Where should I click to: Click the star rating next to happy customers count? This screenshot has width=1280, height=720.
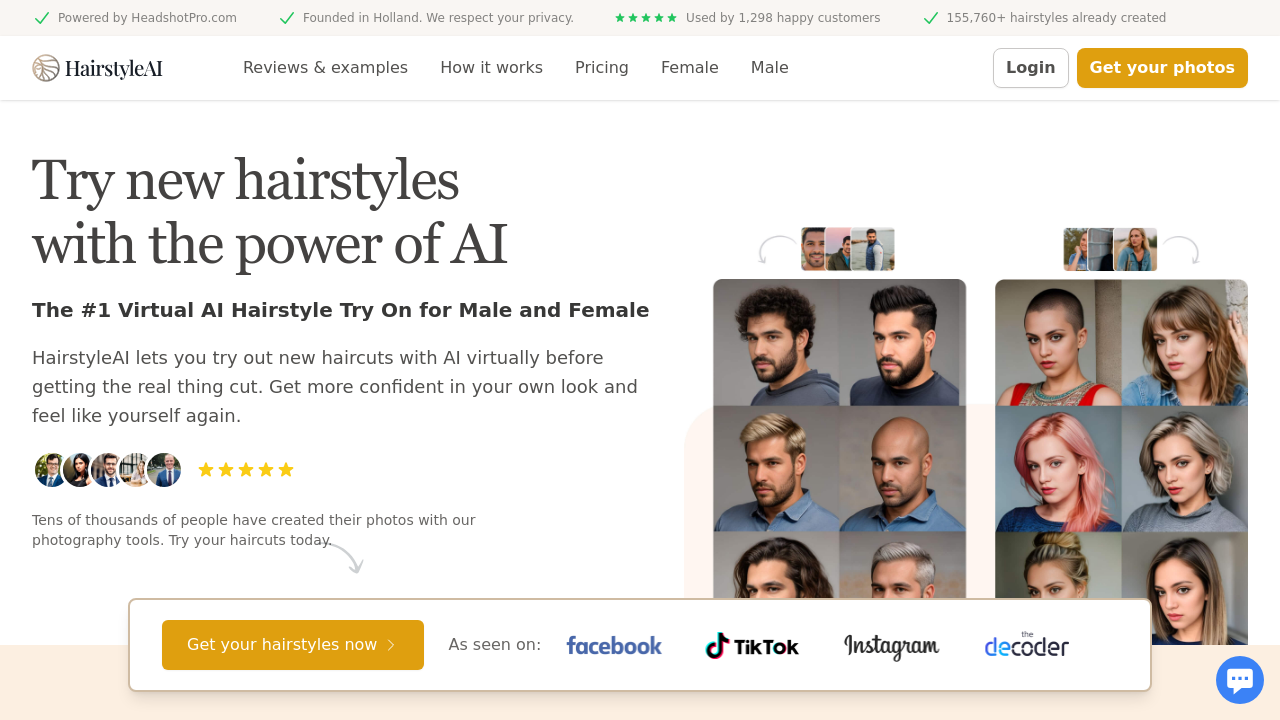pos(646,17)
